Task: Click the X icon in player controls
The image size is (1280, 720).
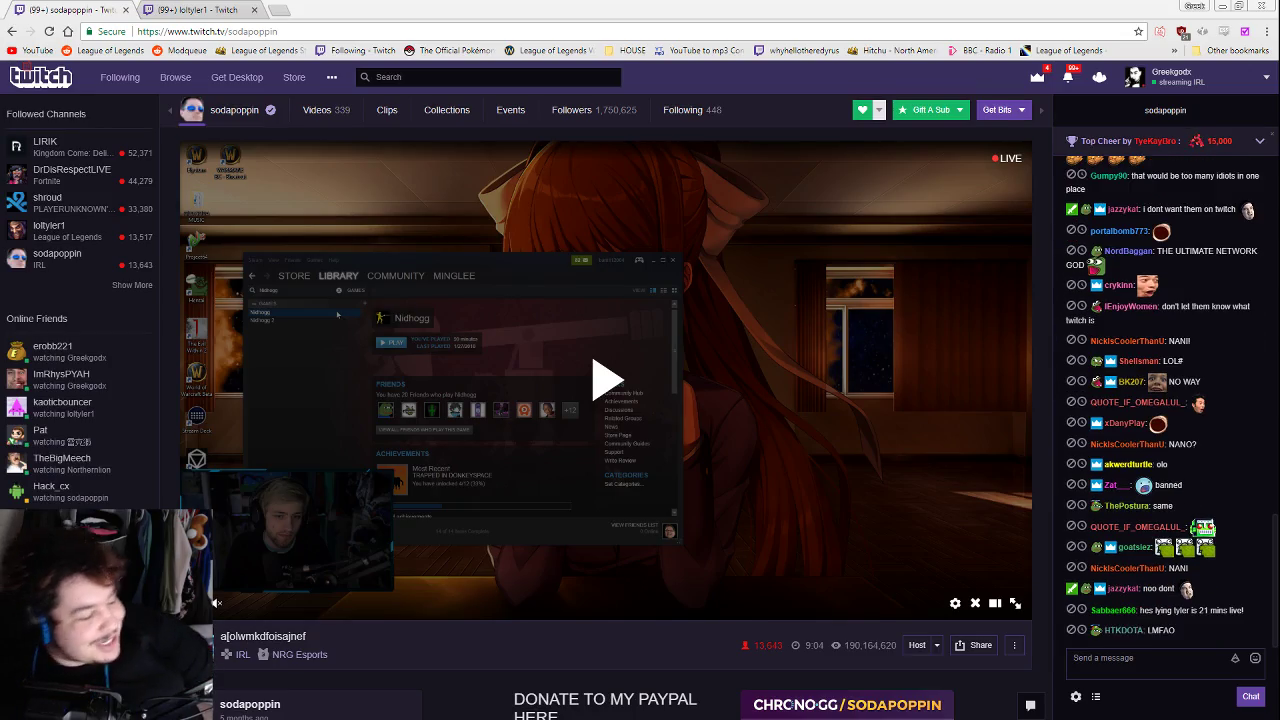Action: (975, 603)
